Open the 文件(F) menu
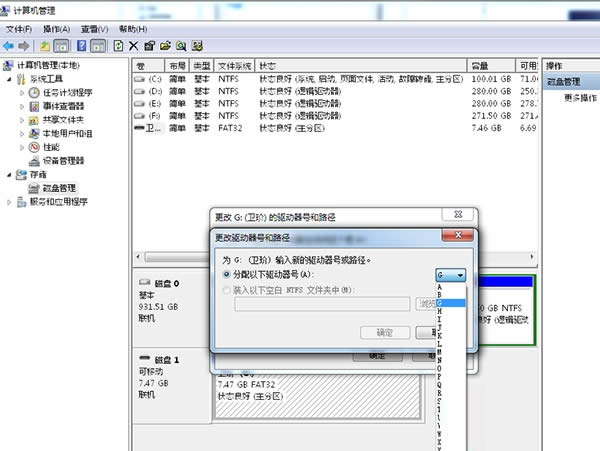 click(x=20, y=29)
